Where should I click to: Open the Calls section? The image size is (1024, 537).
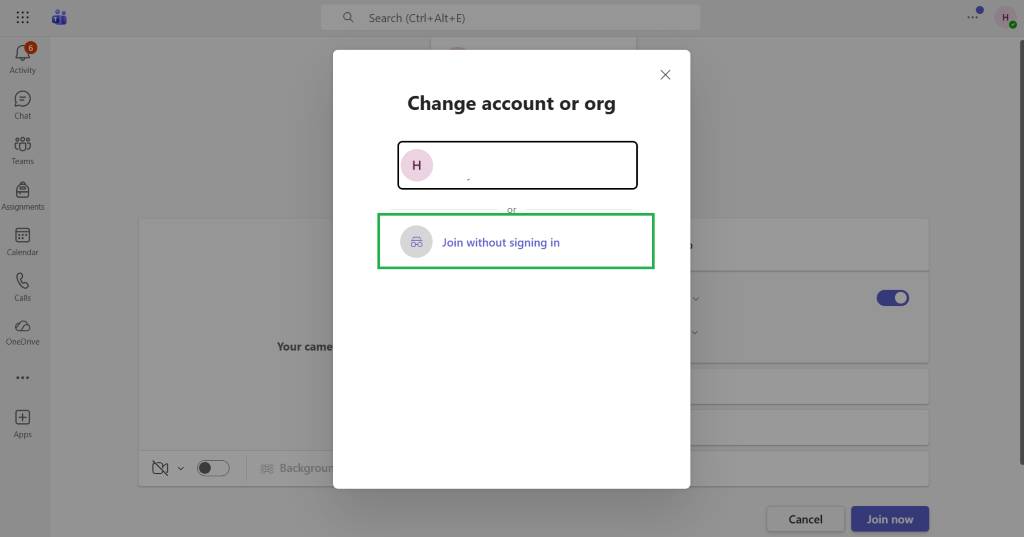pos(22,287)
